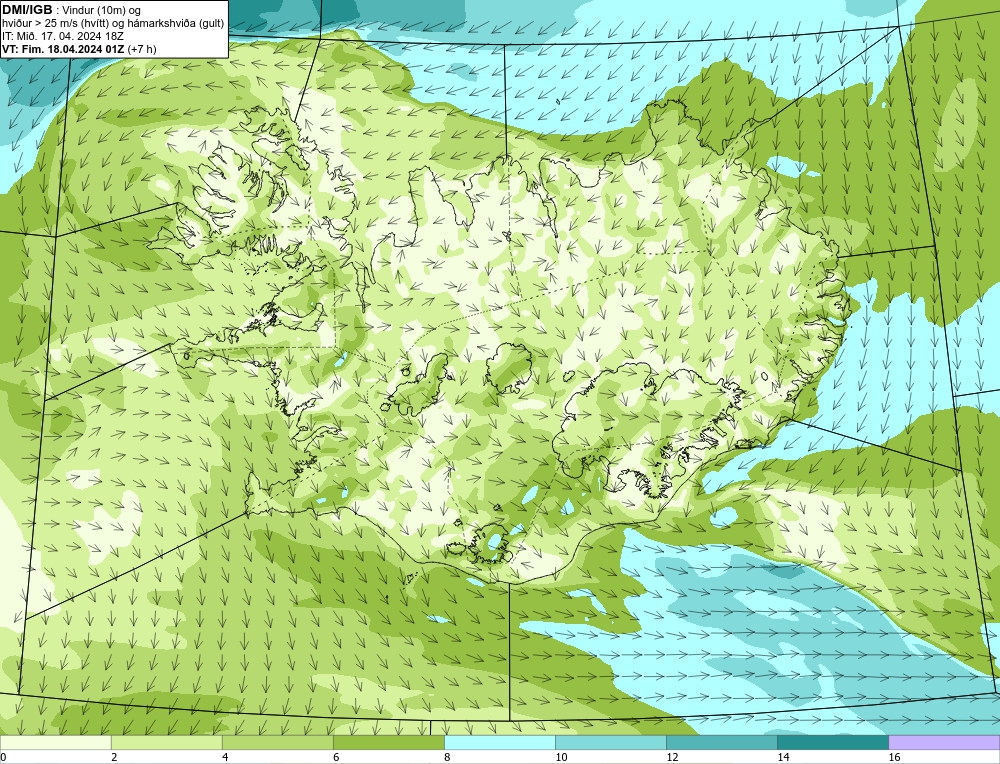Click the 'DMI/IGB' title text
Image resolution: width=1000 pixels, height=764 pixels.
pyautogui.click(x=27, y=10)
